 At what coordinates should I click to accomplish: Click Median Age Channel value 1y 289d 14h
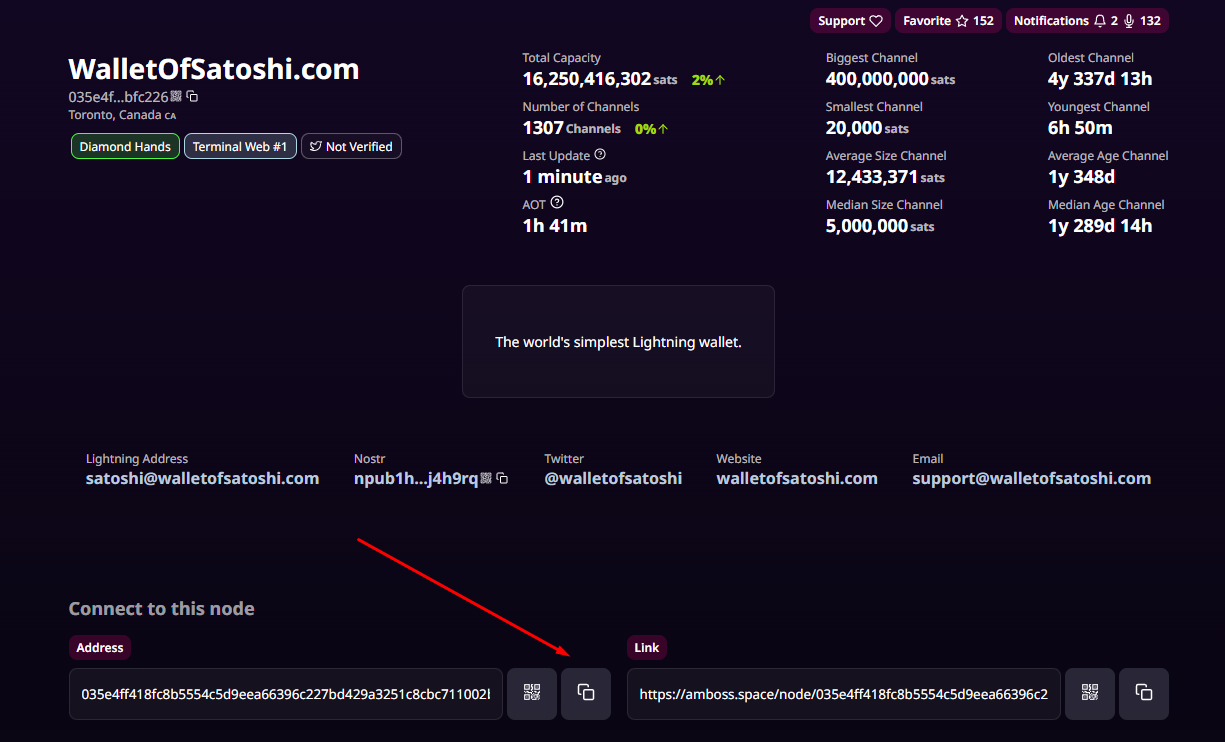point(1100,226)
